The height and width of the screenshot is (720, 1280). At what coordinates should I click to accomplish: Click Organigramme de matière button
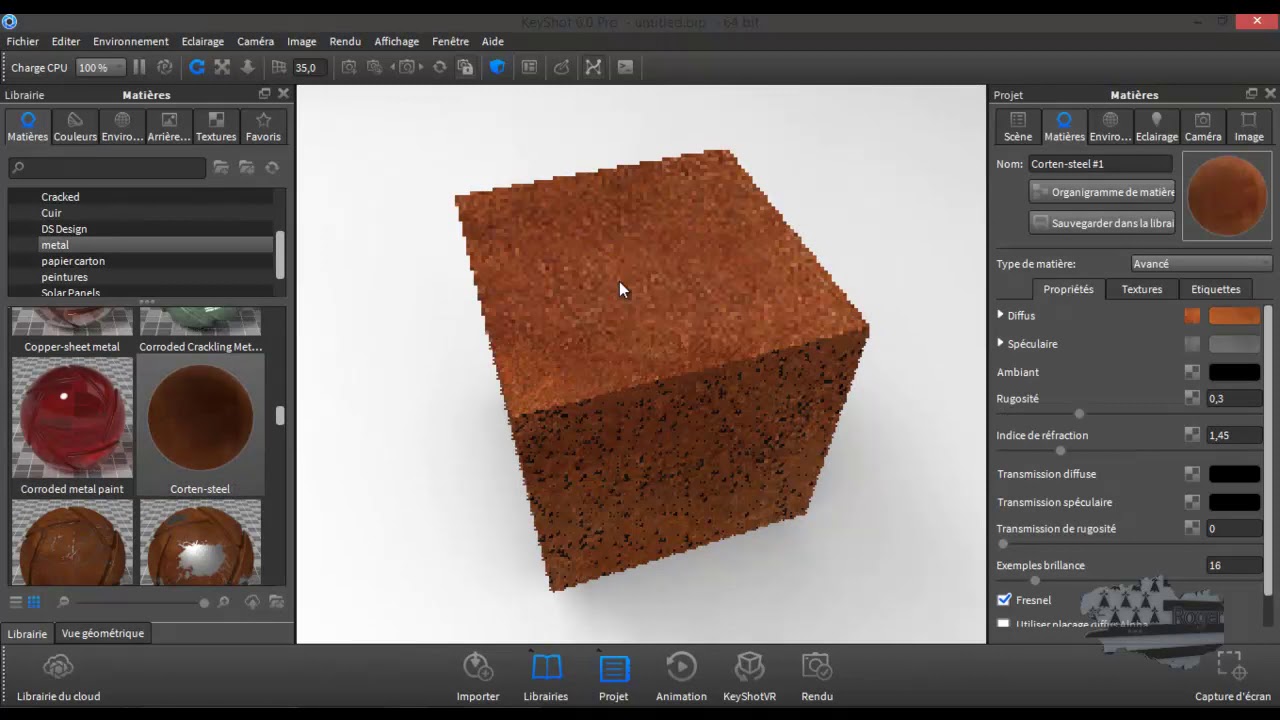[1102, 192]
